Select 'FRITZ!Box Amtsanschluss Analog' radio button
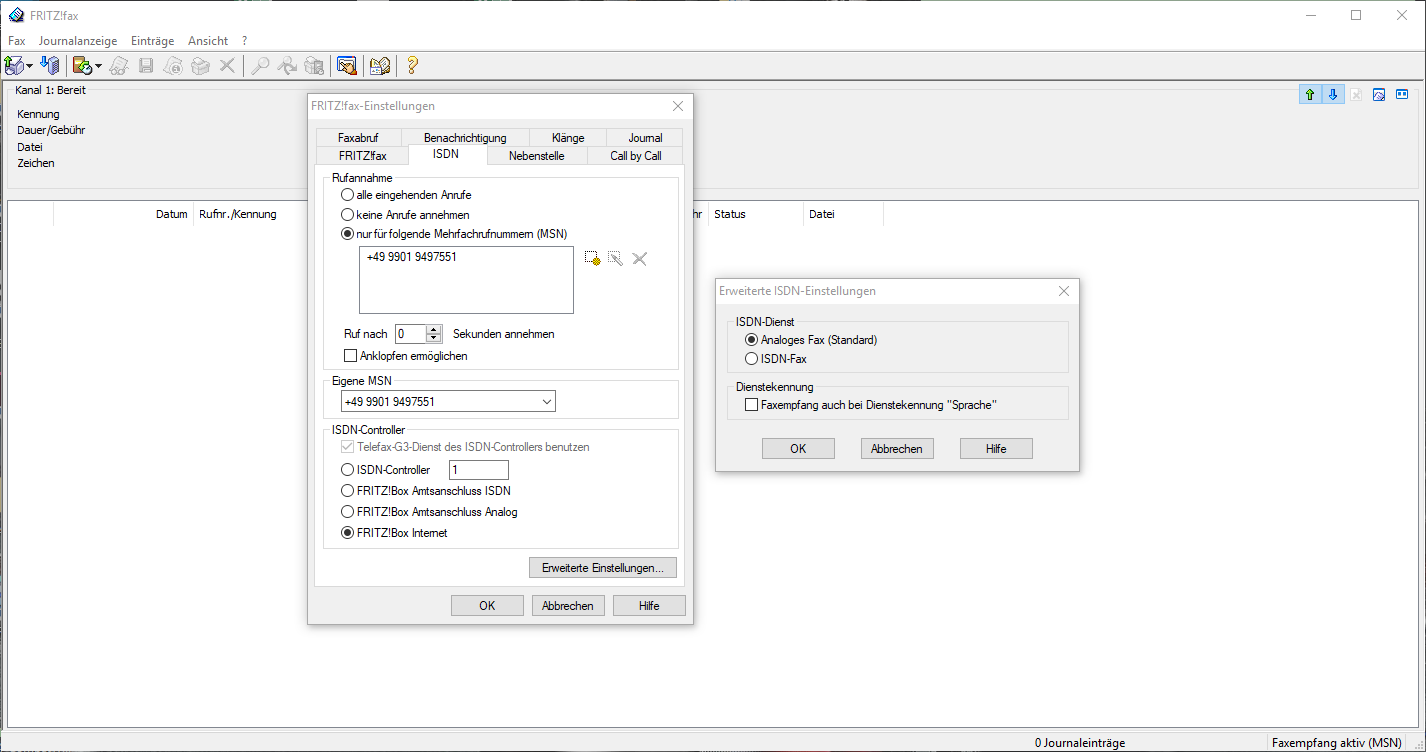The width and height of the screenshot is (1426, 752). click(x=348, y=512)
